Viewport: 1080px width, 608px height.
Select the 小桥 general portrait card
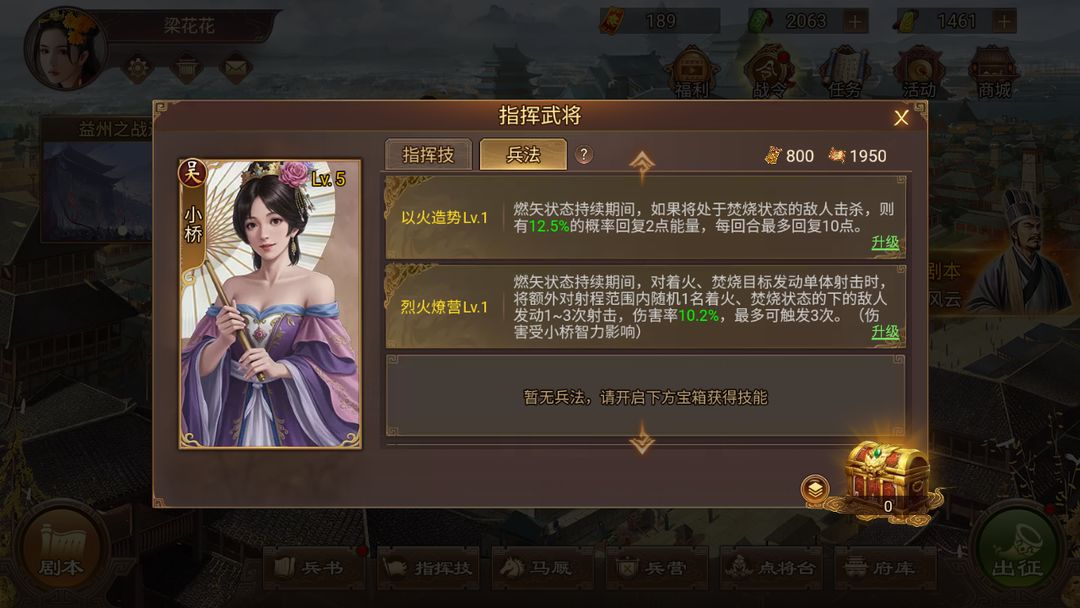pyautogui.click(x=271, y=304)
